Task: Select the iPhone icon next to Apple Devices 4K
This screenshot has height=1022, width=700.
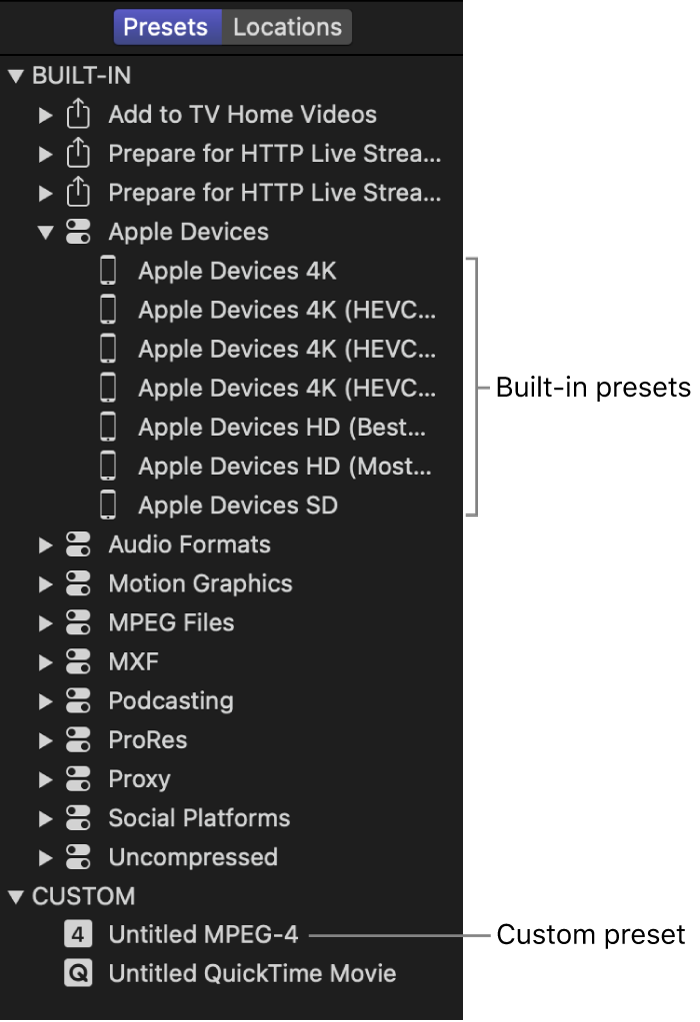Action: tap(107, 270)
